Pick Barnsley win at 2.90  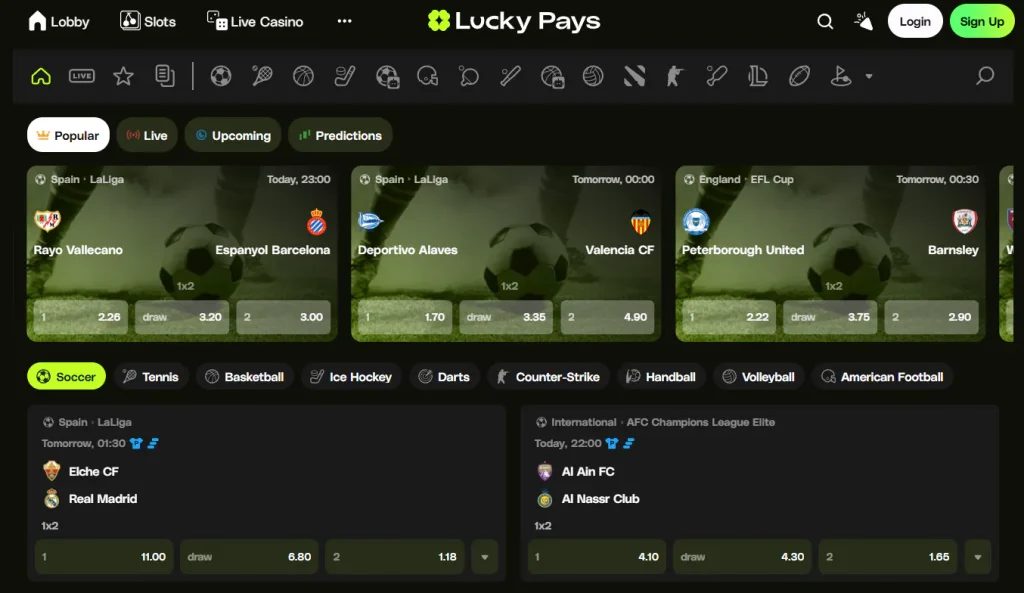[x=931, y=317]
